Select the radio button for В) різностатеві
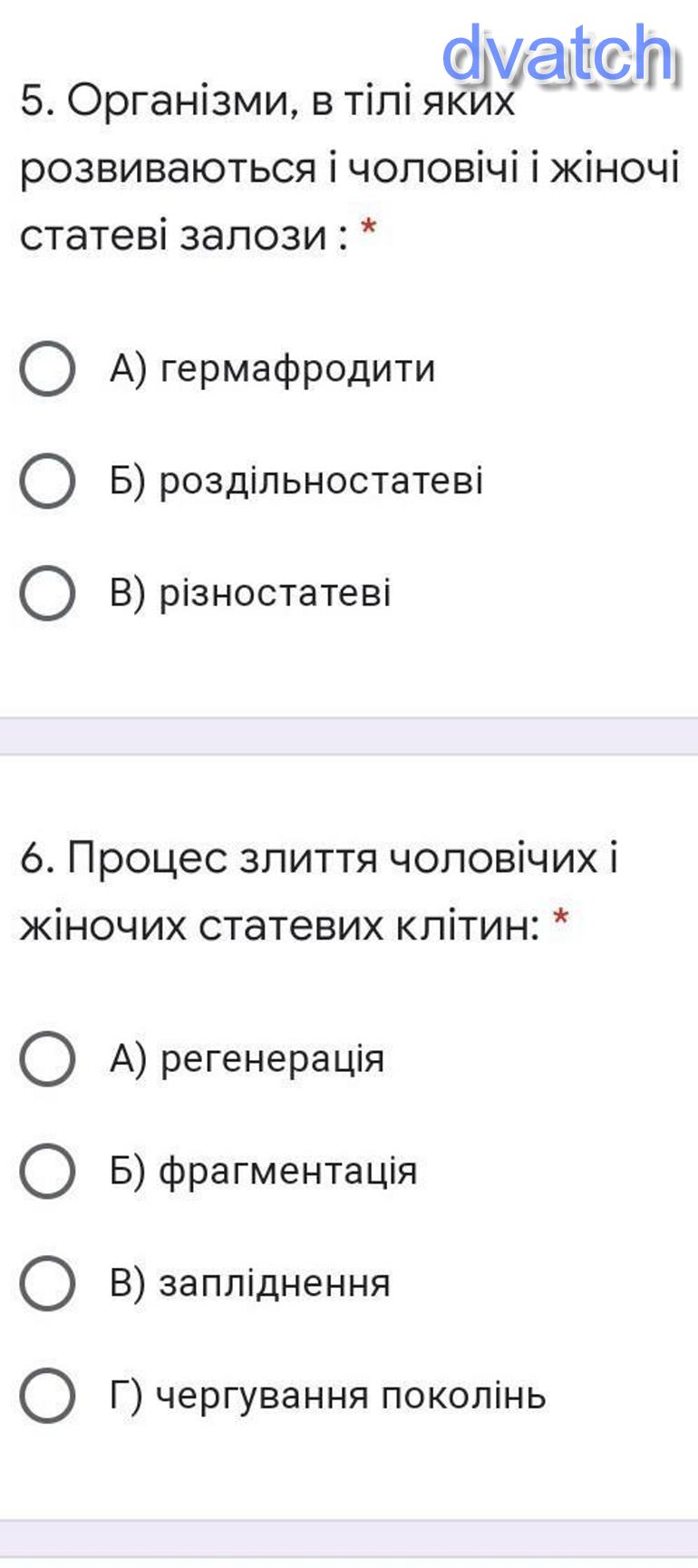 [46, 593]
